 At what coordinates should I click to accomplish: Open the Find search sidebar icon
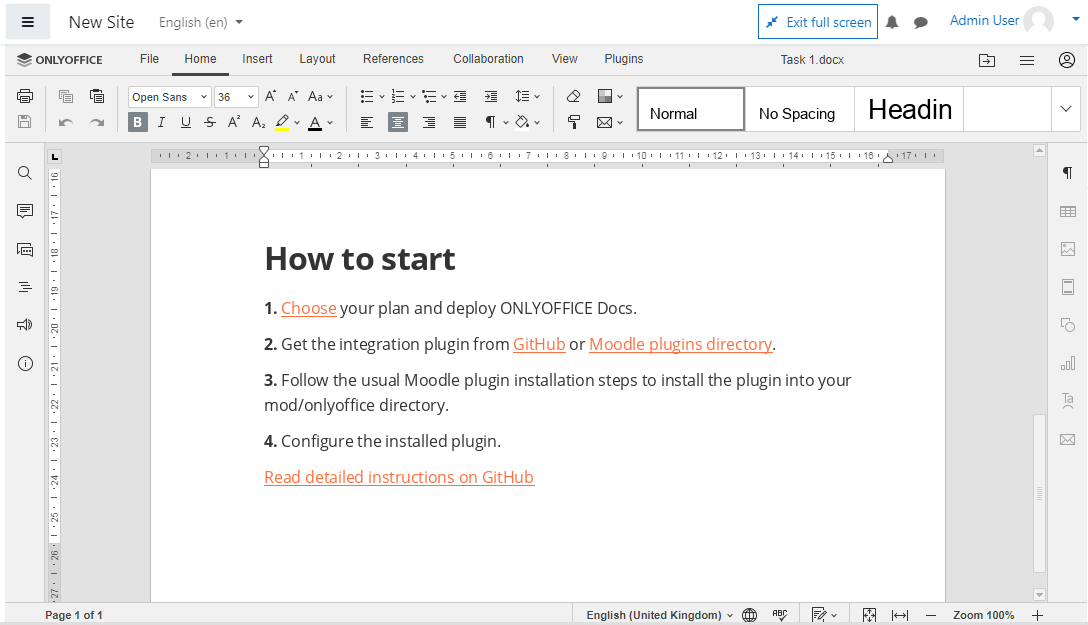[25, 173]
